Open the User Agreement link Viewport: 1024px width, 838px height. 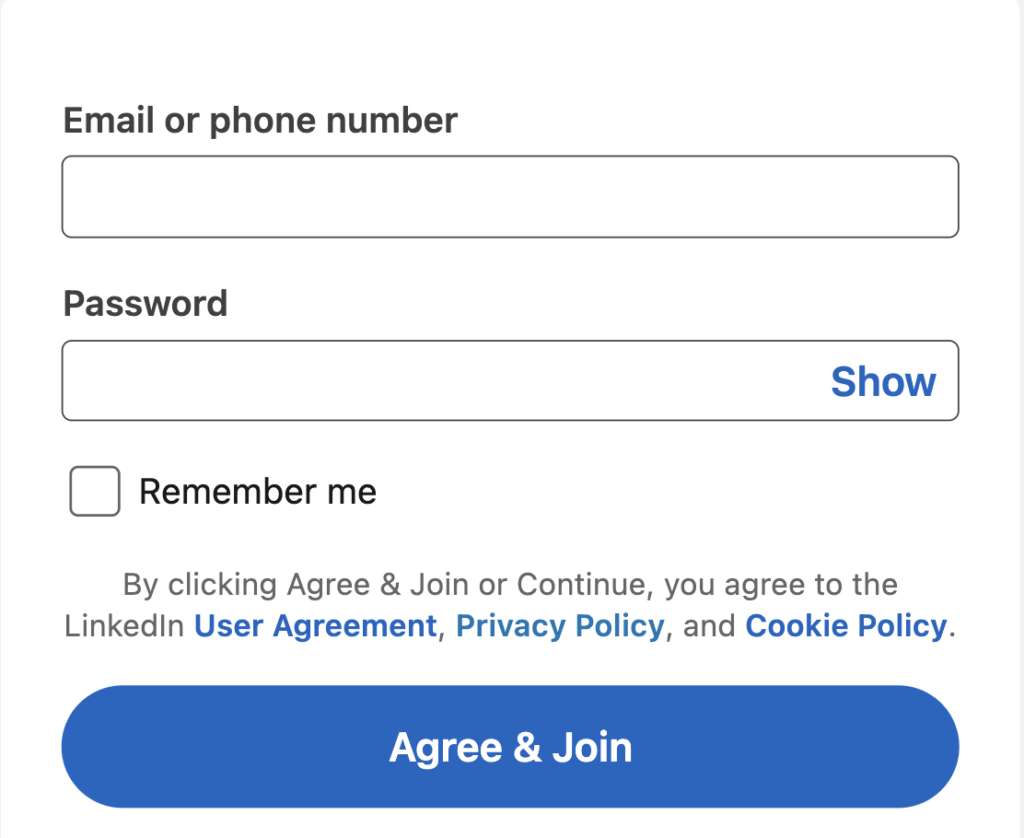pos(315,626)
